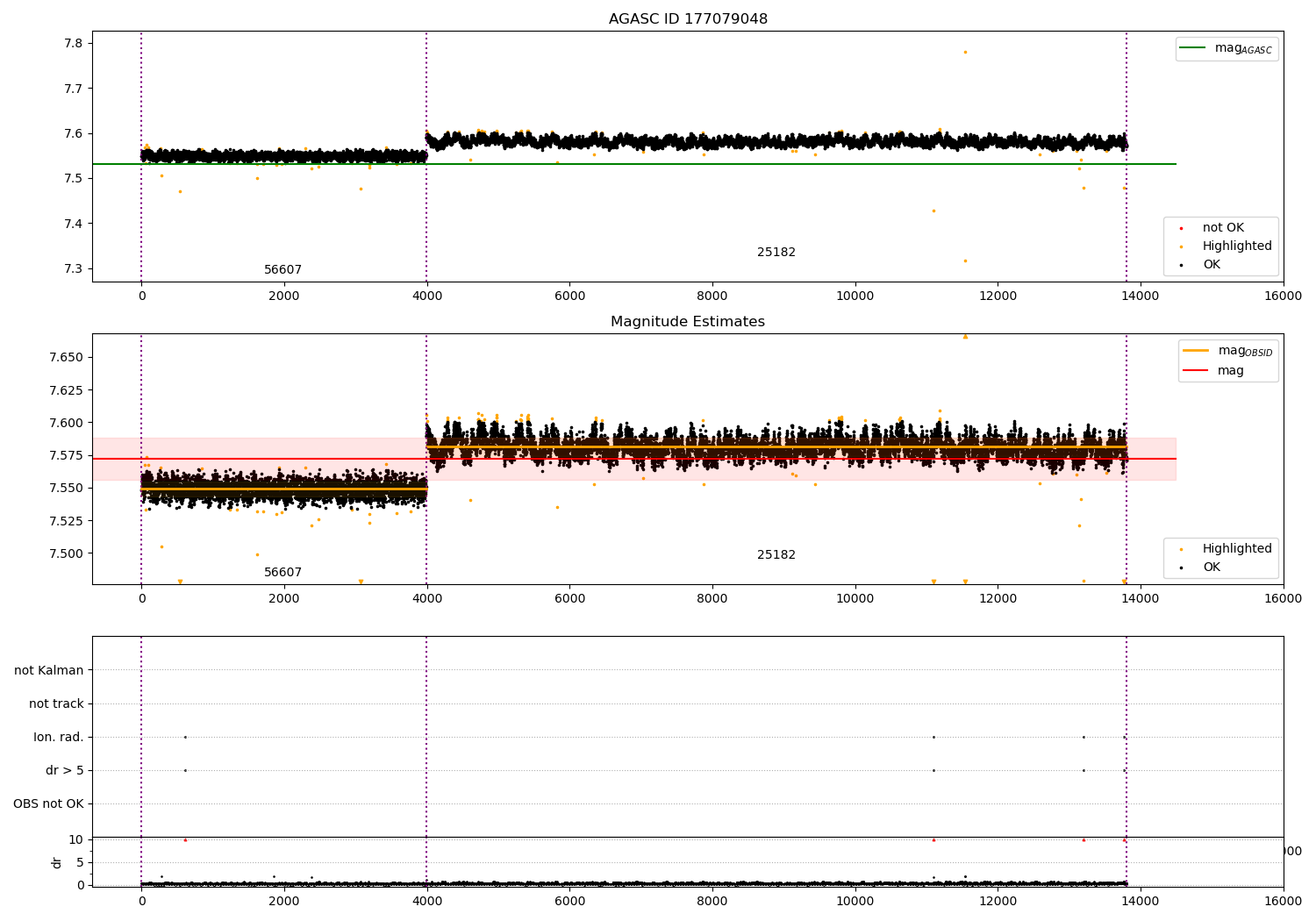Click the rotated 'dr' y-axis label
The image size is (1316, 921).
pyautogui.click(x=57, y=862)
